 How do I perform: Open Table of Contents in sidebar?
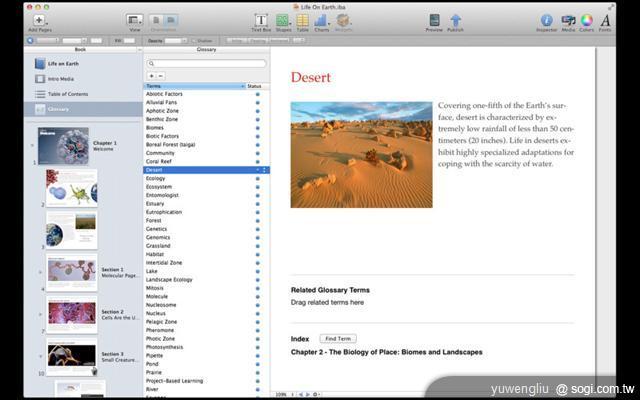click(68, 94)
